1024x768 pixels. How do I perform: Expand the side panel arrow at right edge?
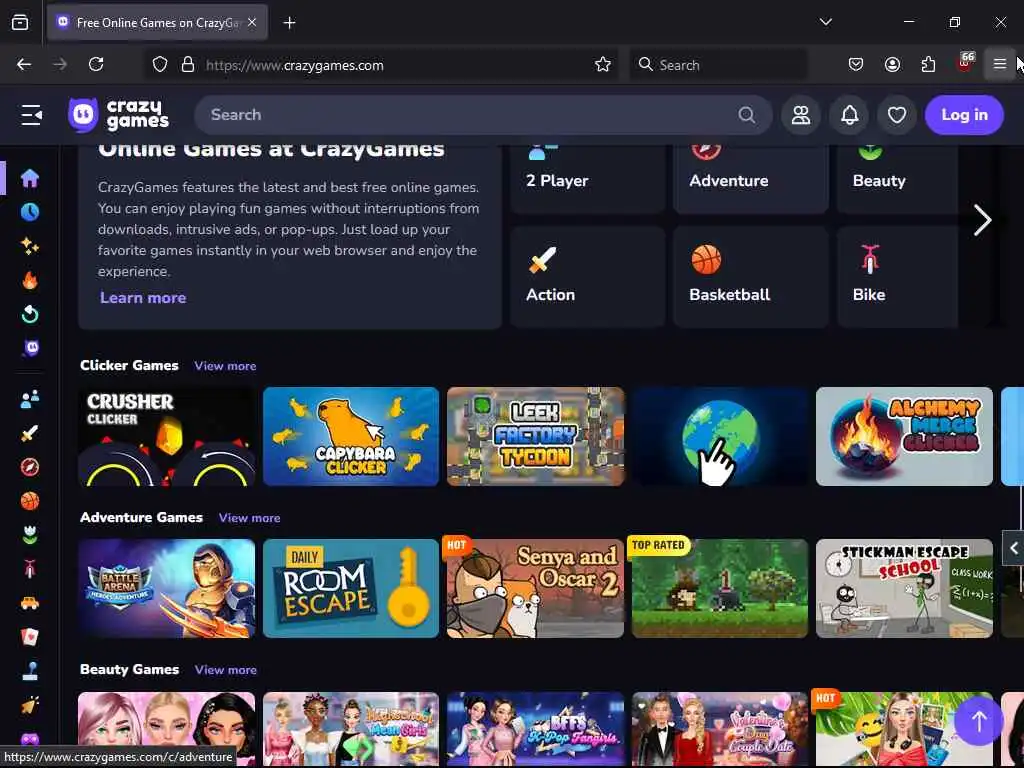1014,548
